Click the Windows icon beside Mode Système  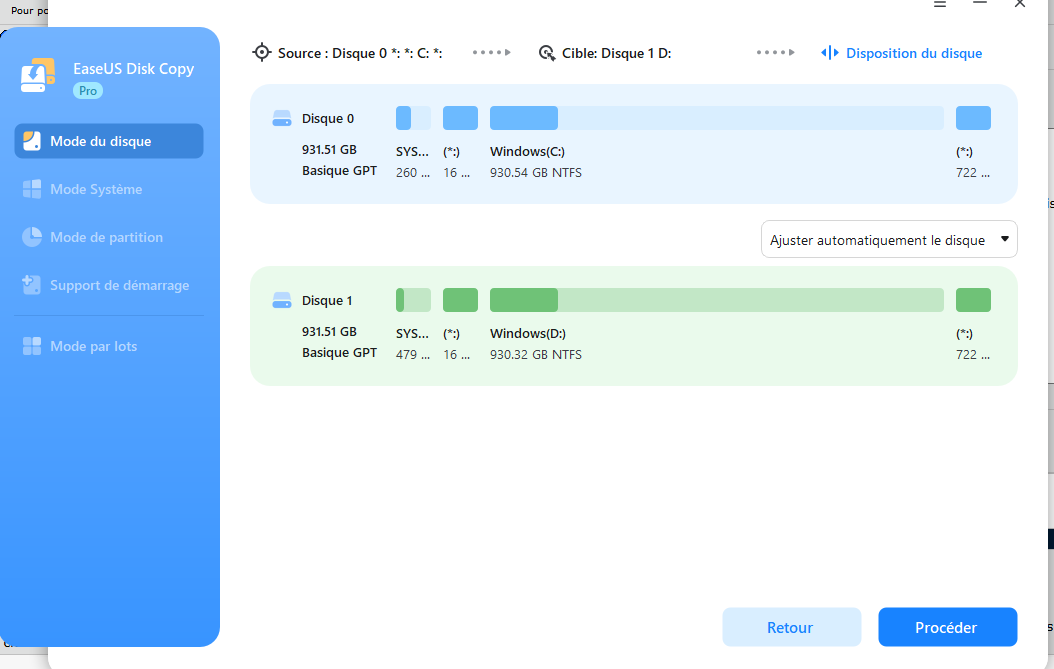32,189
